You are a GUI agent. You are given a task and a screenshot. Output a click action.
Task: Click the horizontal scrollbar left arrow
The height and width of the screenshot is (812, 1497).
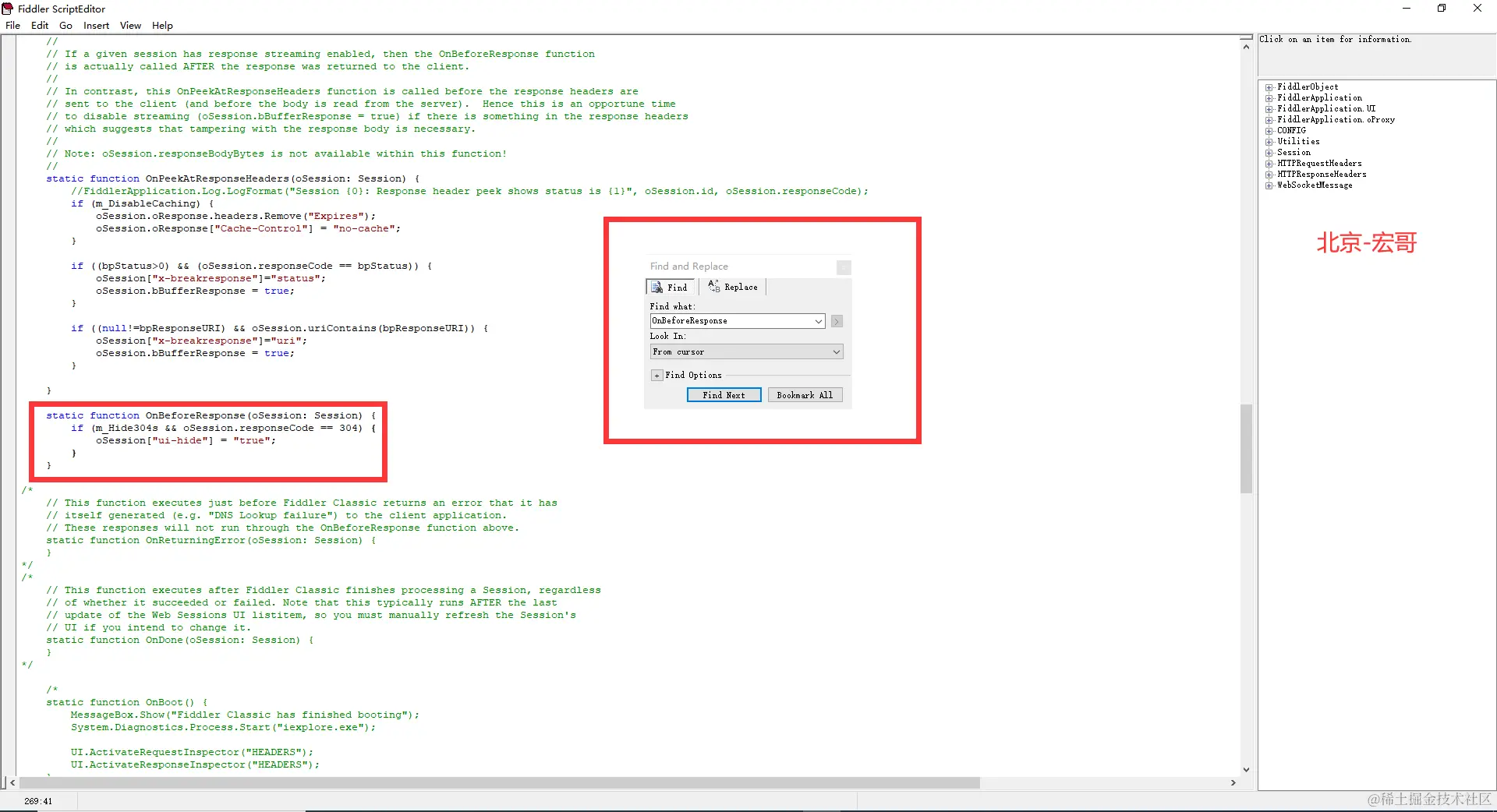[x=12, y=782]
